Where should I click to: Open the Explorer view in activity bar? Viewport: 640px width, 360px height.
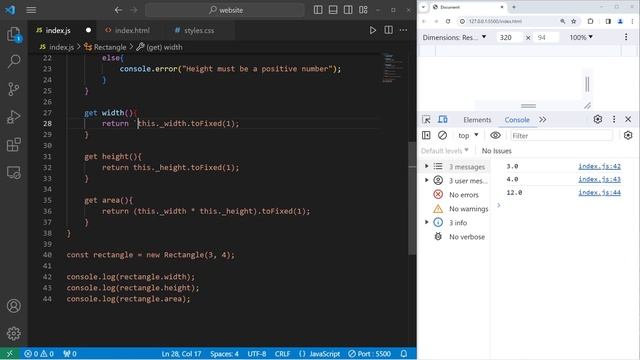click(x=13, y=34)
